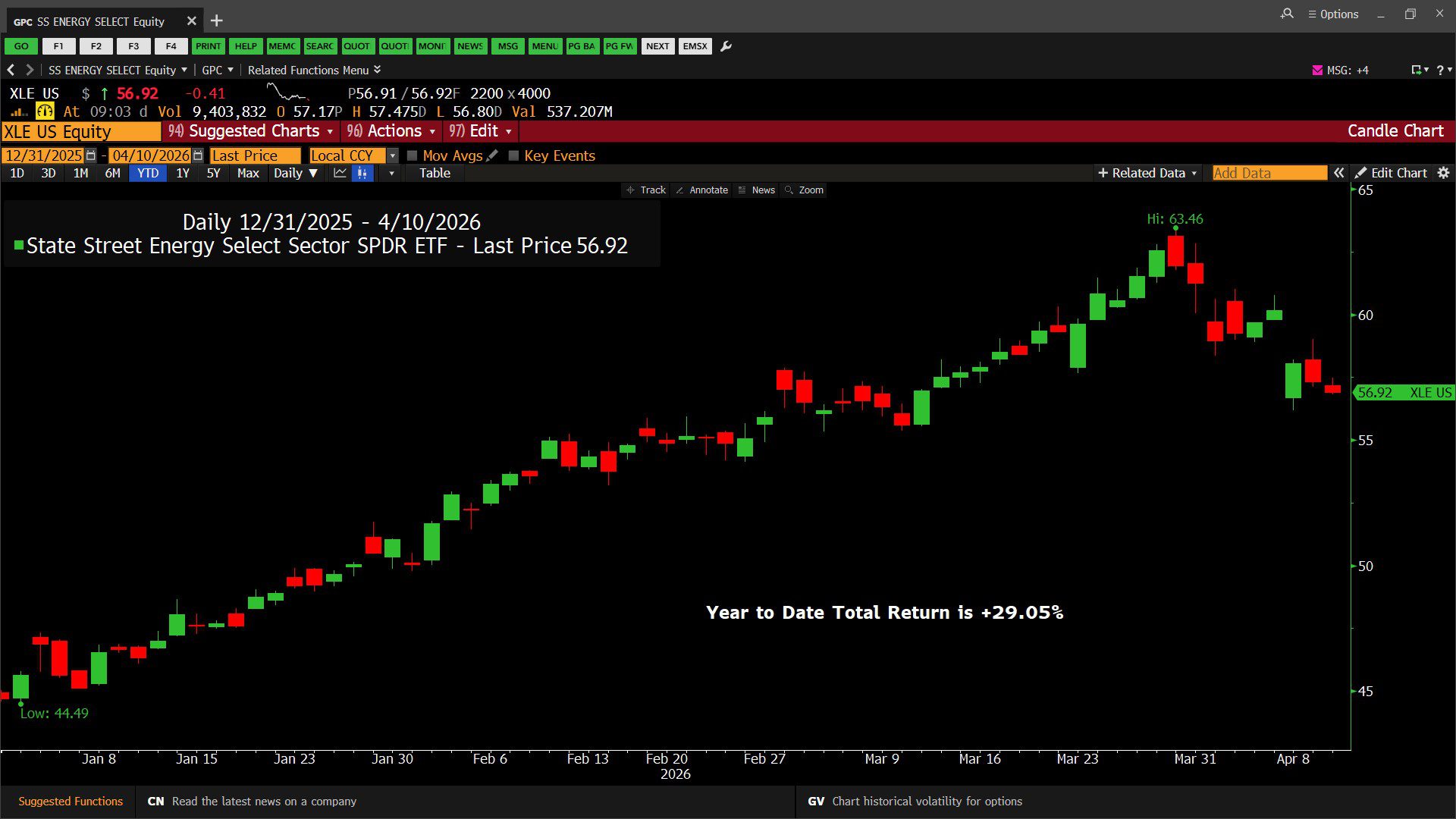The height and width of the screenshot is (819, 1456).
Task: Expand the Daily periodicity dropdown
Action: tap(296, 173)
